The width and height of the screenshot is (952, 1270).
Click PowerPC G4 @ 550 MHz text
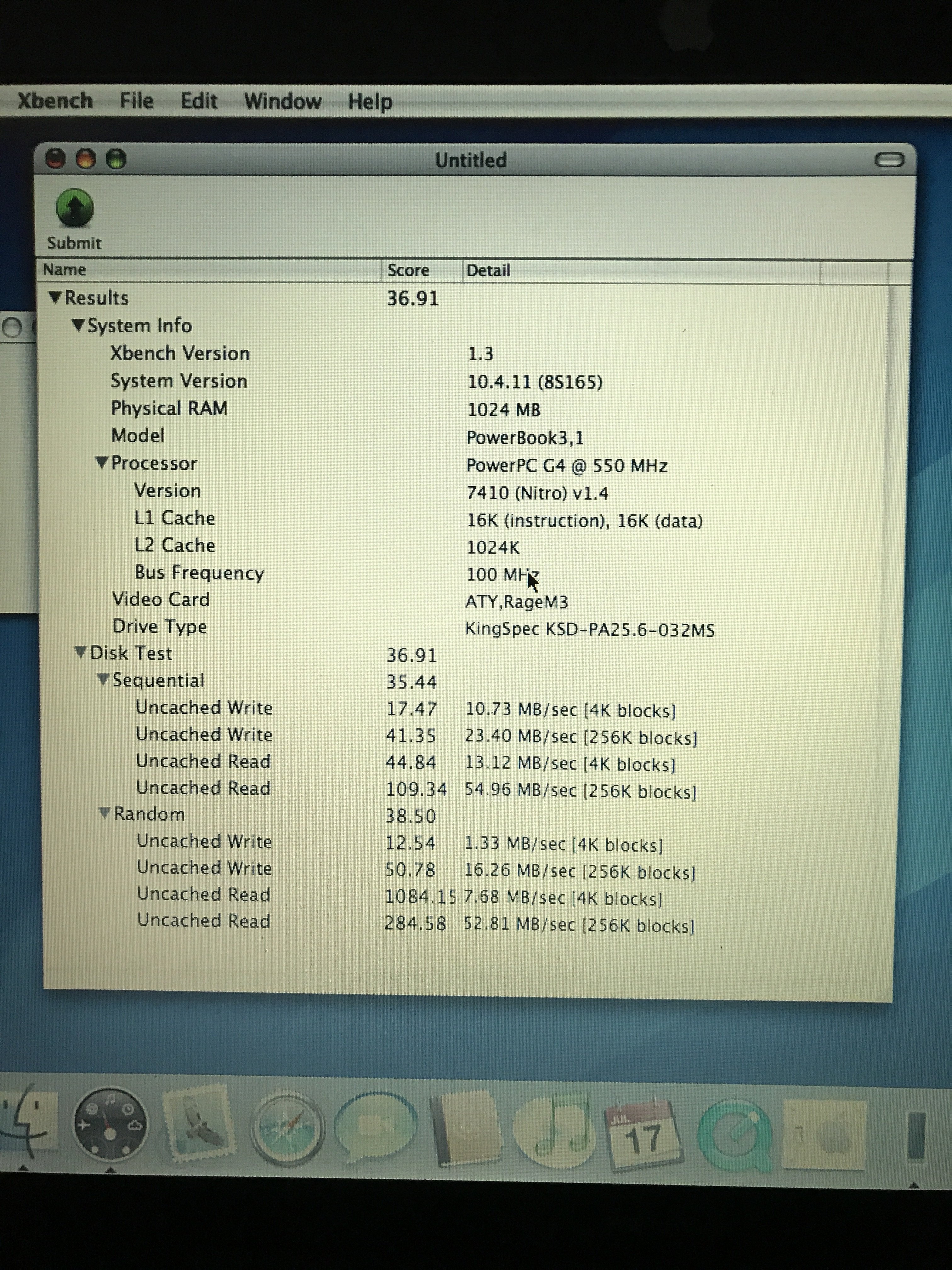point(567,466)
